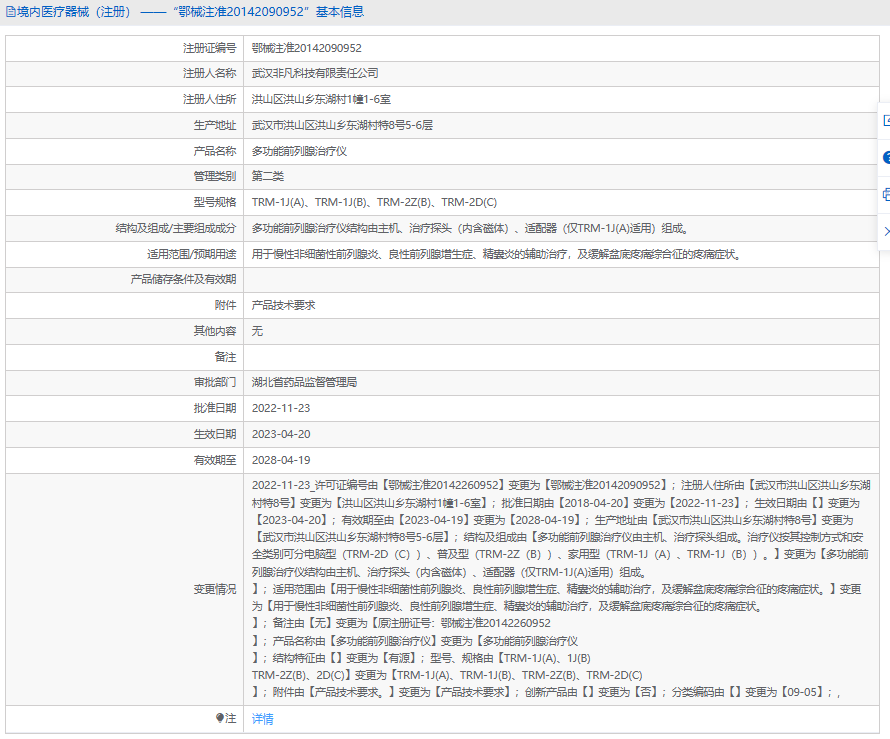Click the 其他内容 value 无
890x739 pixels.
pyautogui.click(x=257, y=331)
